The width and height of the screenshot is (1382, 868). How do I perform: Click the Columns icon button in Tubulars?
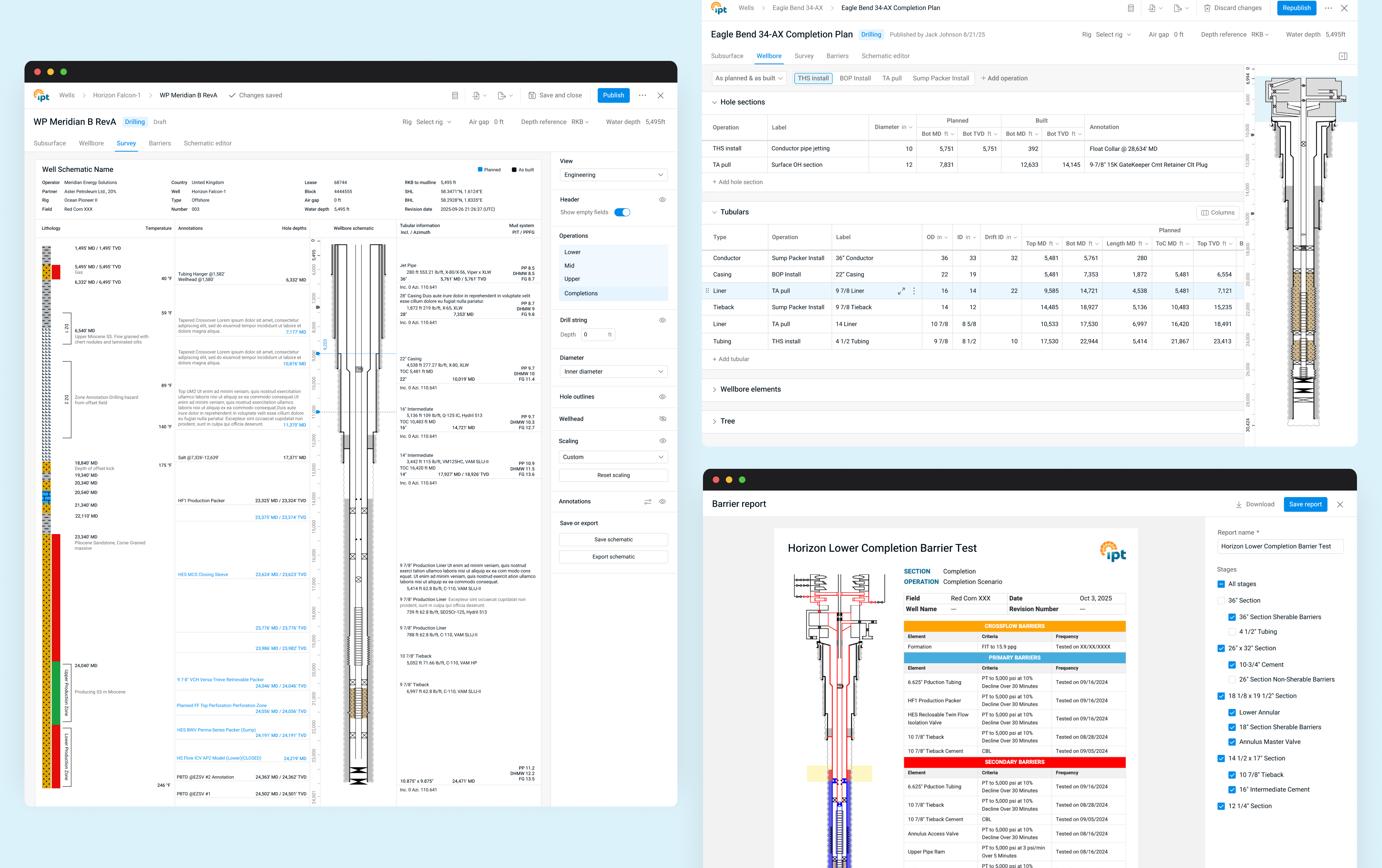click(x=1217, y=212)
